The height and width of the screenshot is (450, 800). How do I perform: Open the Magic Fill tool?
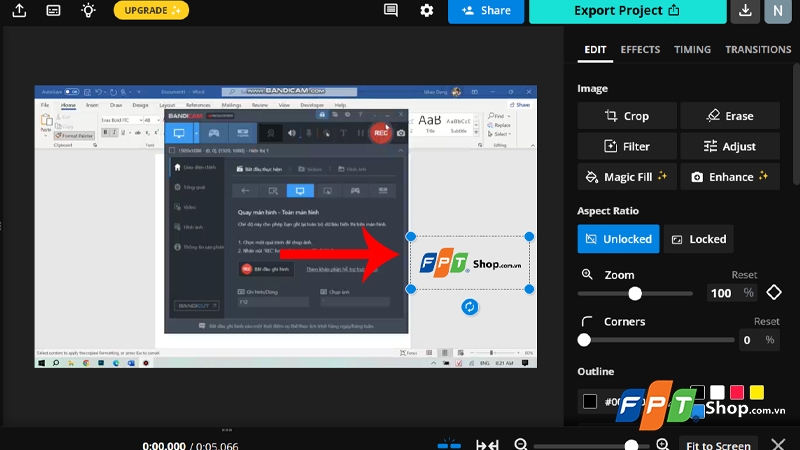627,177
